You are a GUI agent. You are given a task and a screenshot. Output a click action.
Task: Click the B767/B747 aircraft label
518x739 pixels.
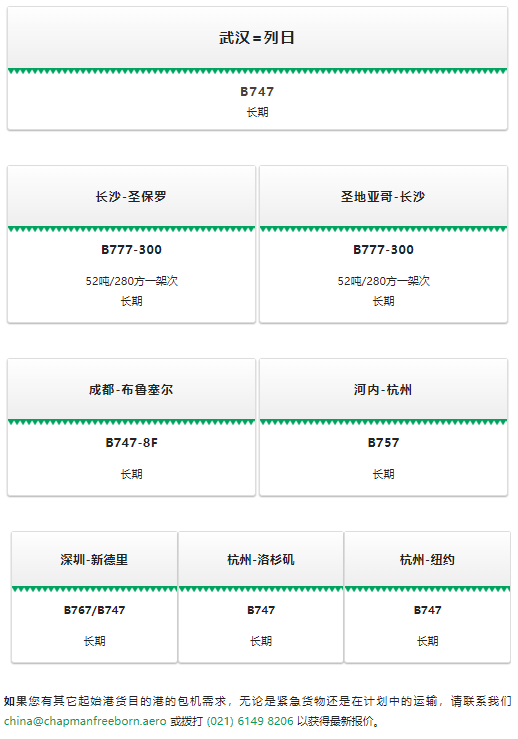click(x=94, y=610)
